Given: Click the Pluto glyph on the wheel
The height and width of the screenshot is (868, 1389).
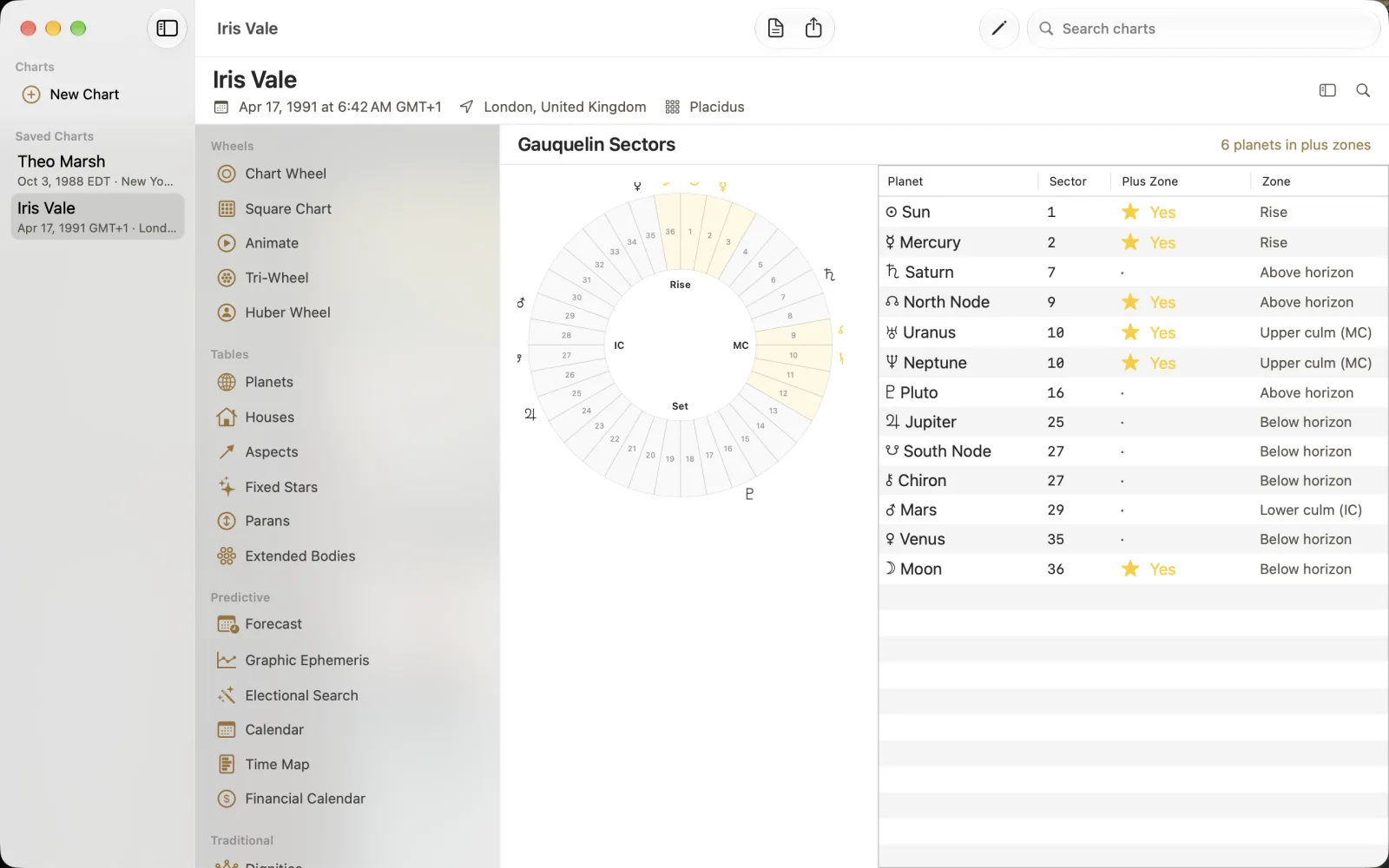Looking at the screenshot, I should (749, 494).
